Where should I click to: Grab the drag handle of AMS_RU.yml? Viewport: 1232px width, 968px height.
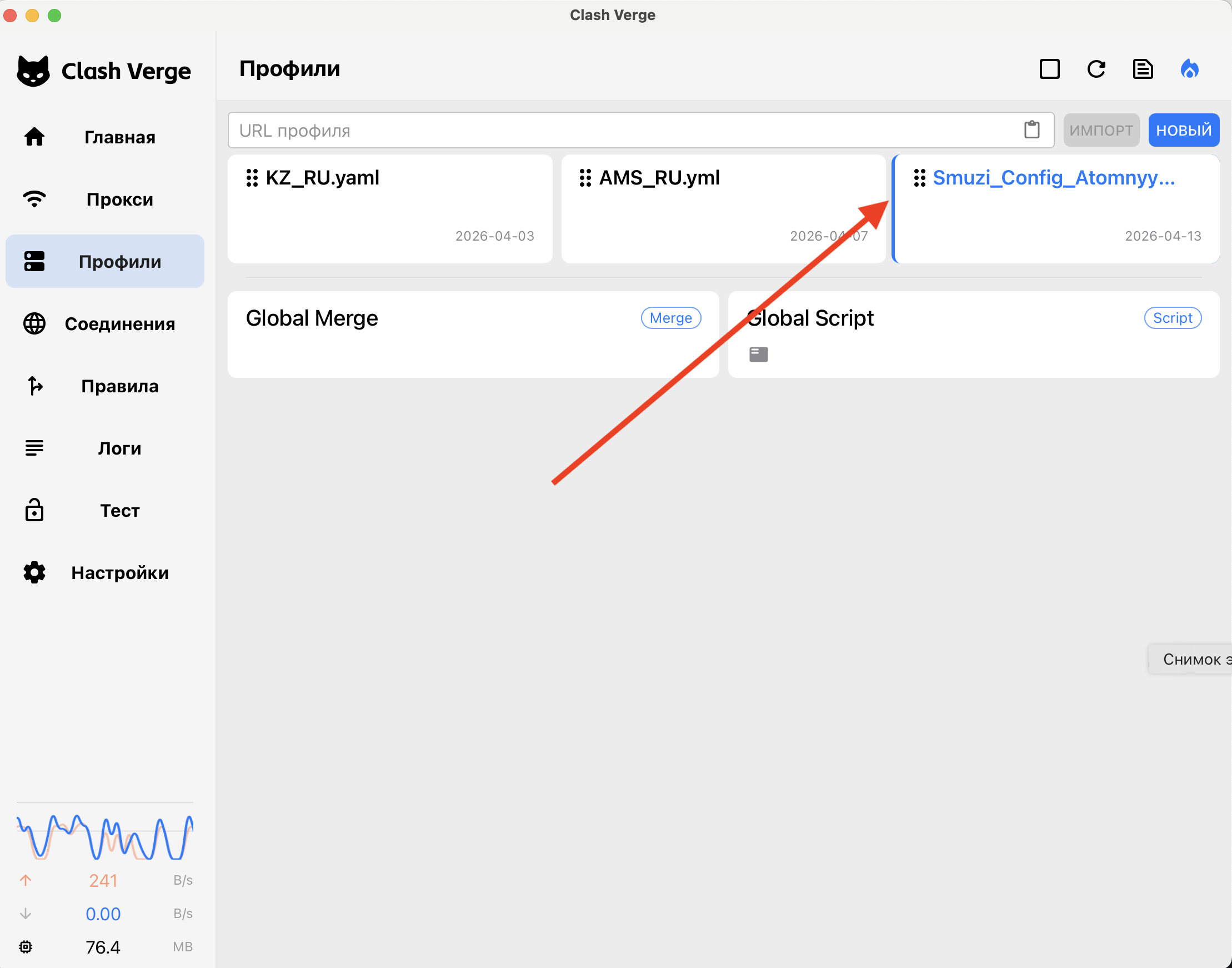click(x=585, y=178)
